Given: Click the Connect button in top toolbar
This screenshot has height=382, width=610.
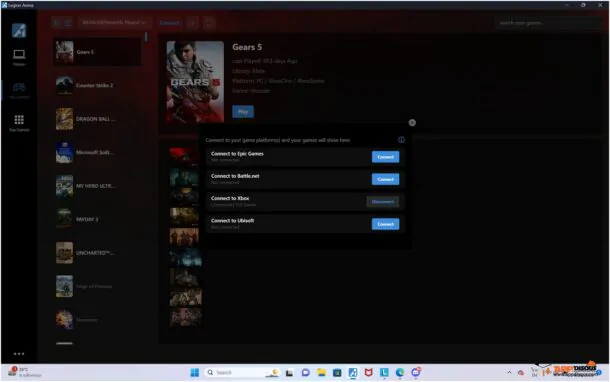Looking at the screenshot, I should (x=170, y=23).
